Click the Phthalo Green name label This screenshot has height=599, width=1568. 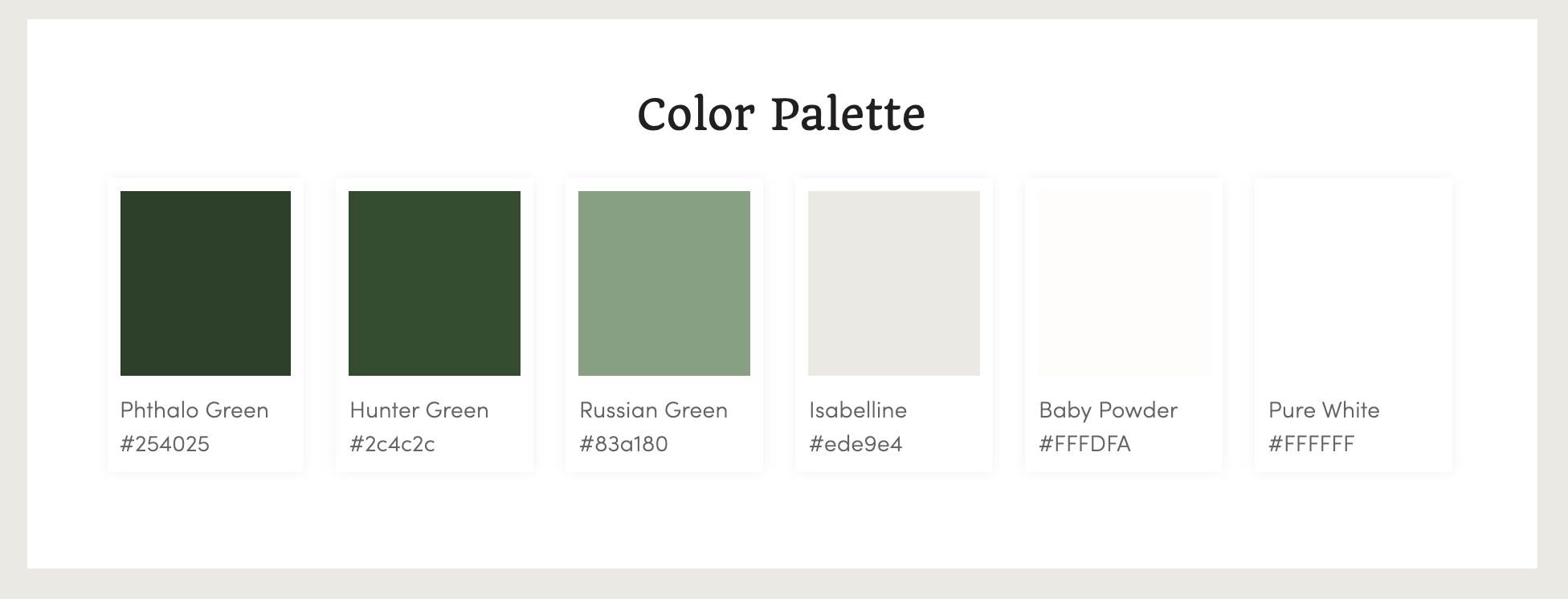pos(194,410)
